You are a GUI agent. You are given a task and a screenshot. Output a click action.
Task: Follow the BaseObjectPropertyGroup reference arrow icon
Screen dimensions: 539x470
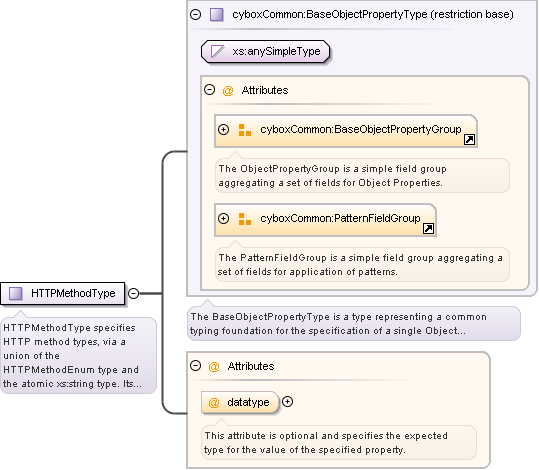(x=470, y=140)
